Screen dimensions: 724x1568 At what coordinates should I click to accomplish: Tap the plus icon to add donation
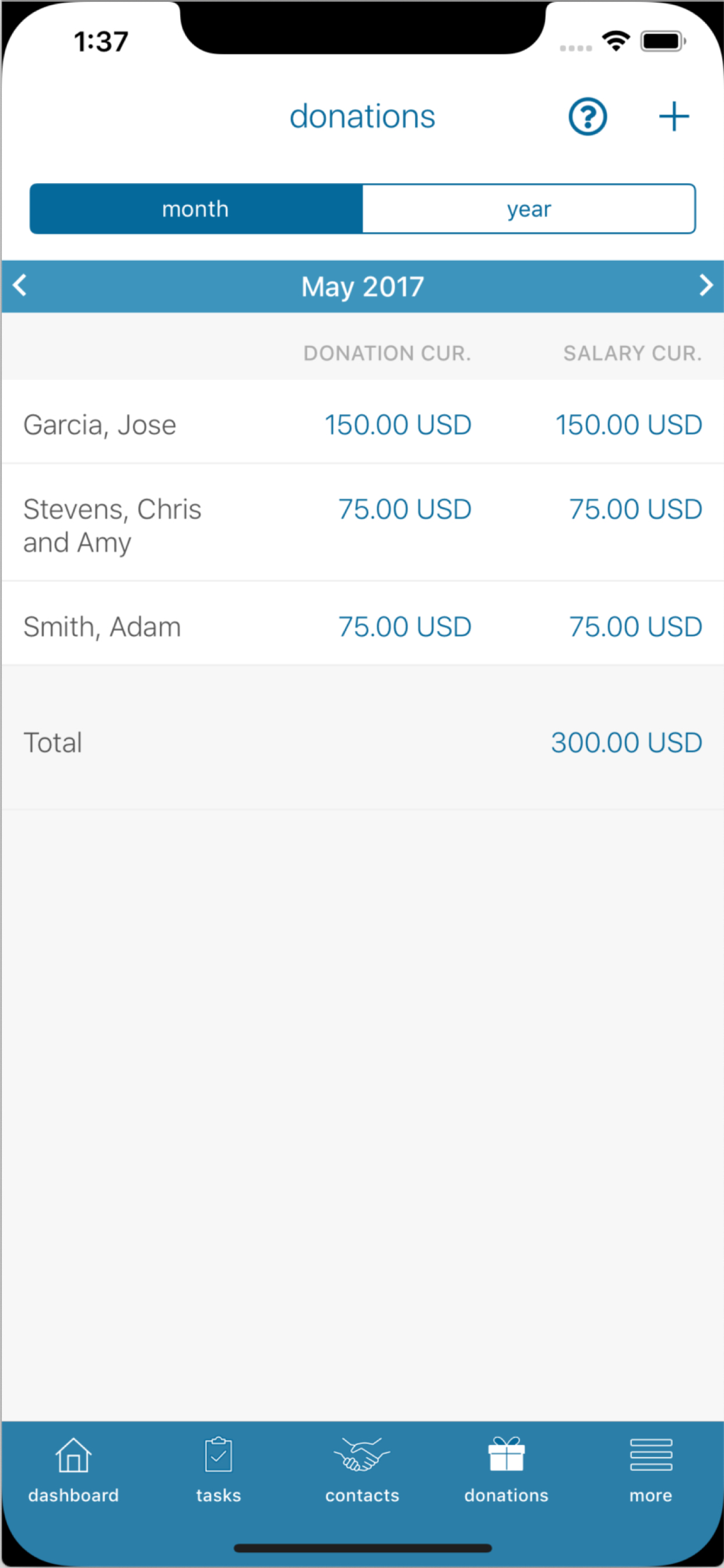[673, 116]
